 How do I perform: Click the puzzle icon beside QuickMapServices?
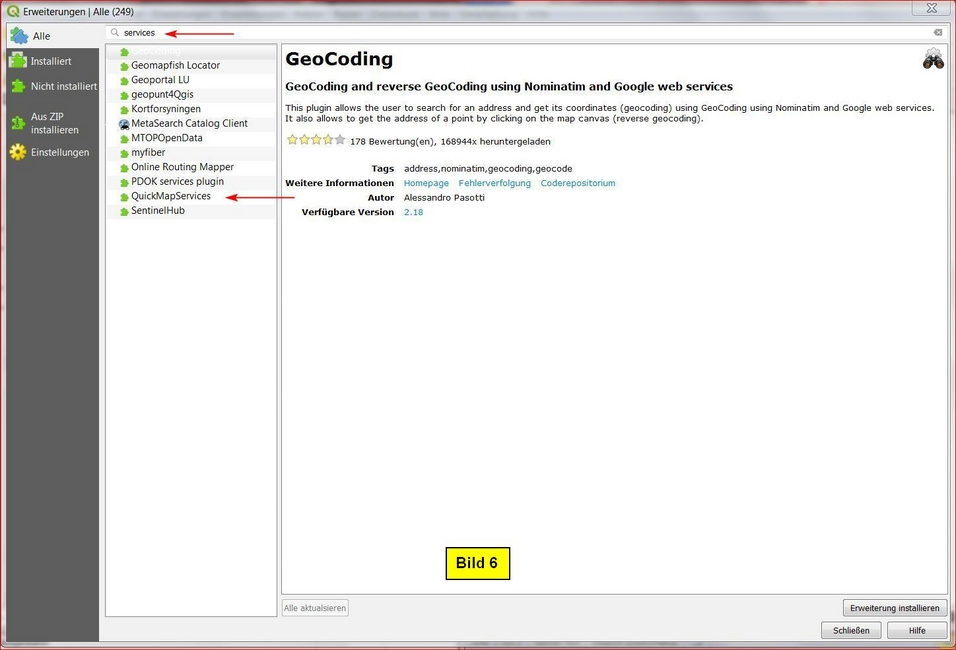click(124, 197)
